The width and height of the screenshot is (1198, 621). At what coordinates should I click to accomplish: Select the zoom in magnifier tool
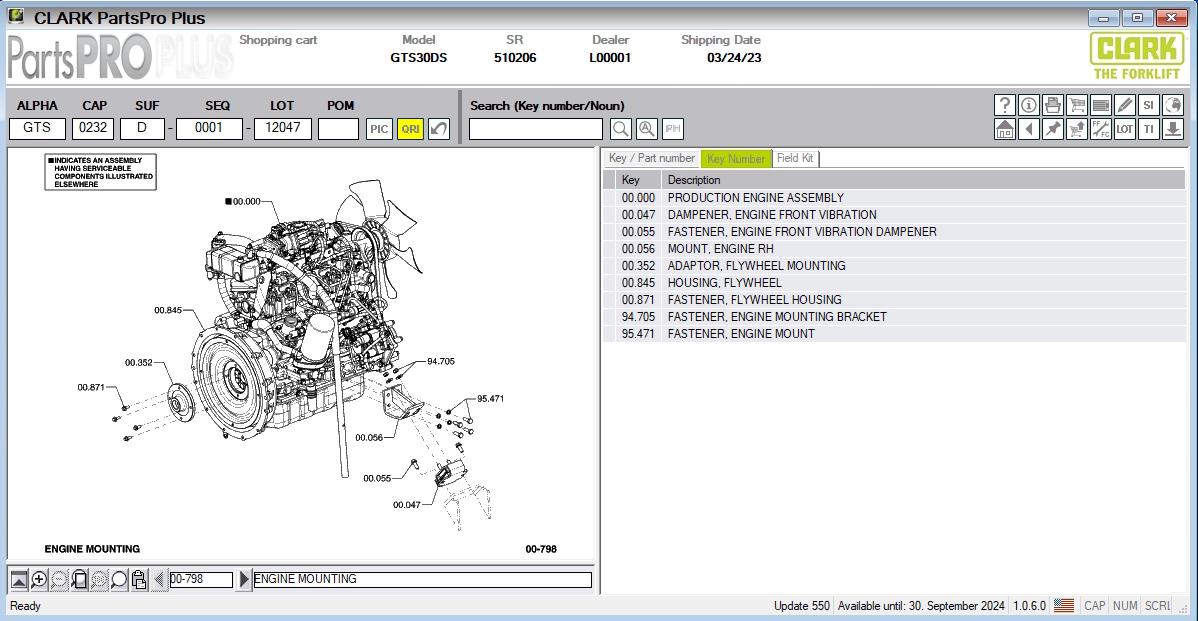38,578
